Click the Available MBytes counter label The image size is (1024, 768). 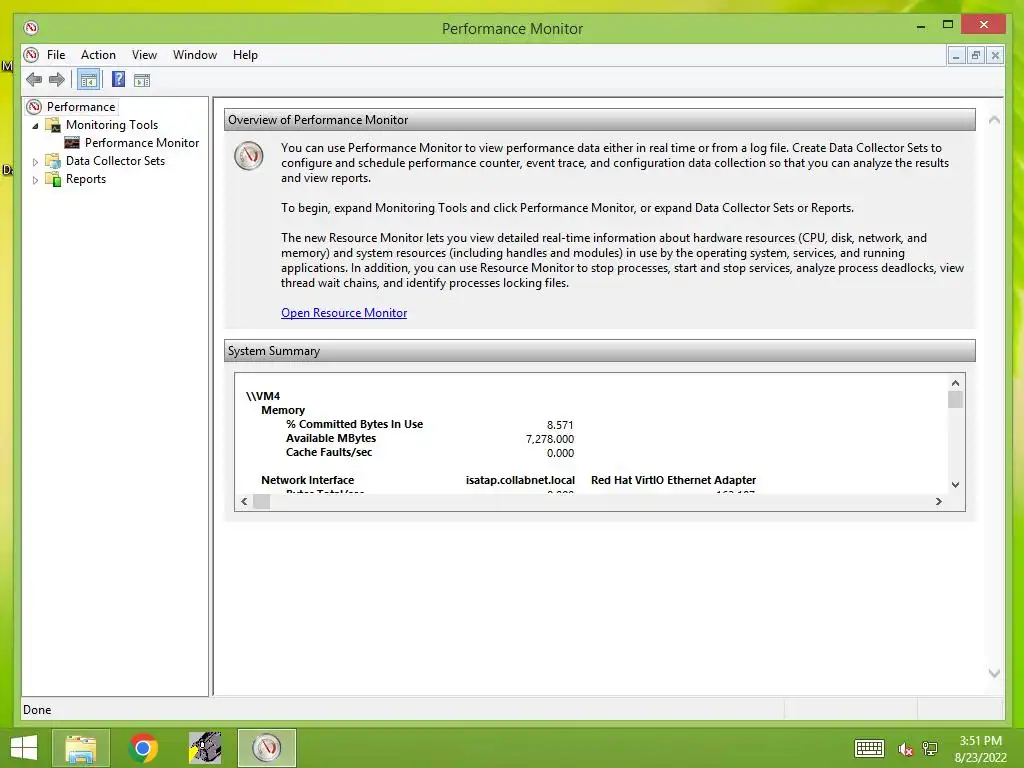tap(331, 438)
